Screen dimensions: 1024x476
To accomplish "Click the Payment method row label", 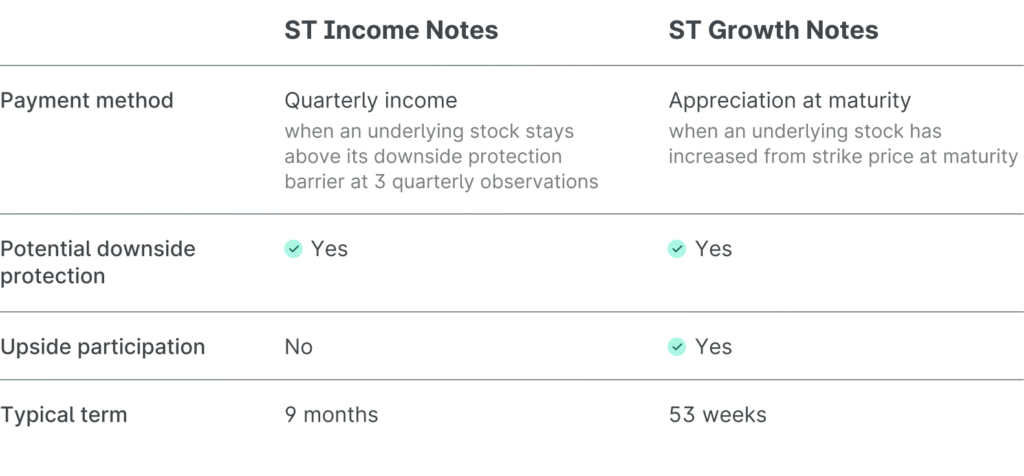I will coord(87,100).
